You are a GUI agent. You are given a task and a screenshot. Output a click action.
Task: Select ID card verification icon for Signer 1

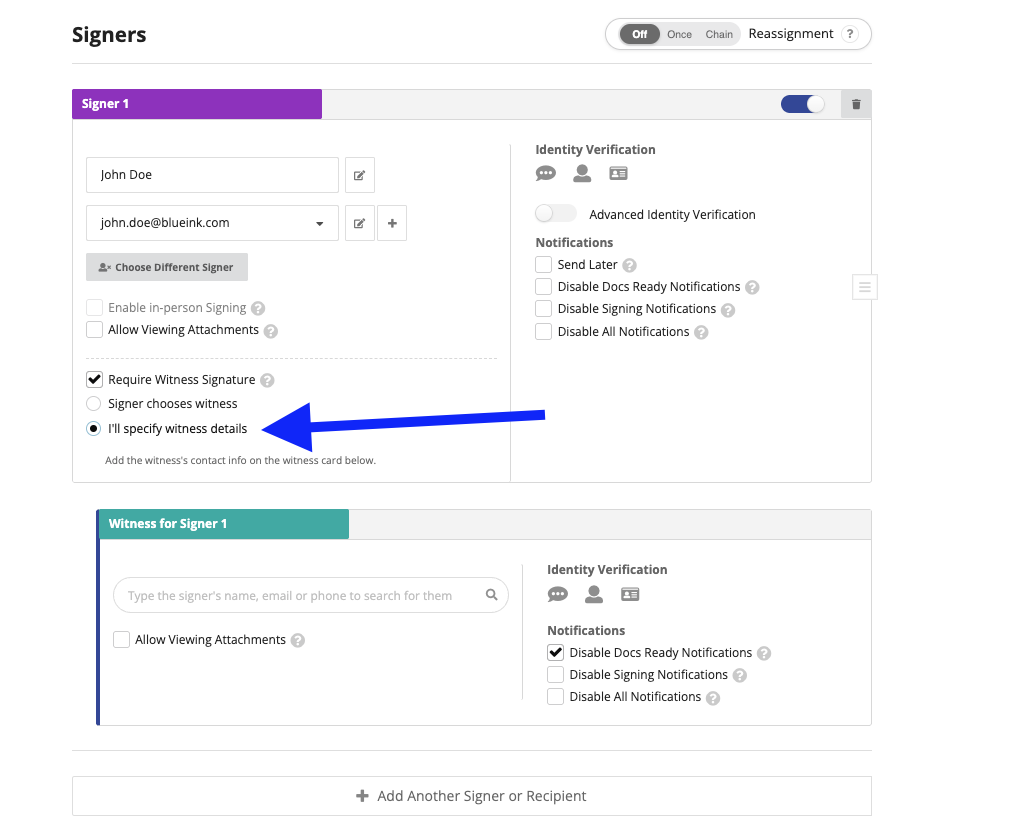click(618, 174)
